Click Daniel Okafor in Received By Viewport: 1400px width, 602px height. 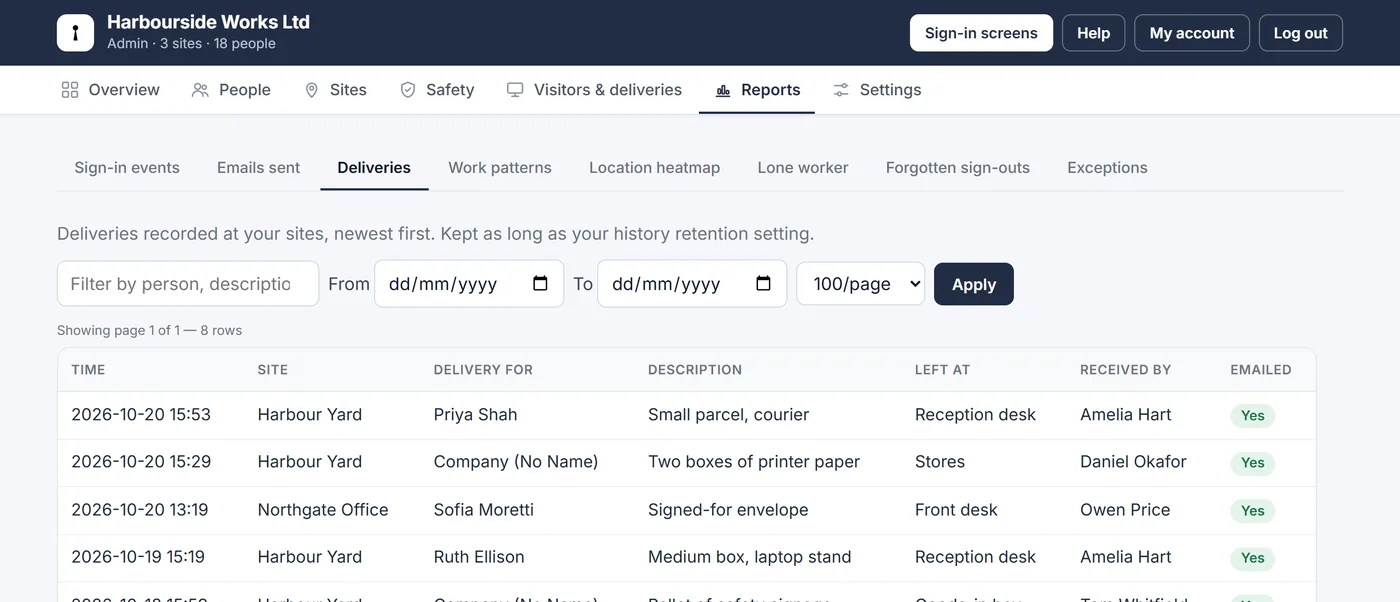click(1133, 462)
